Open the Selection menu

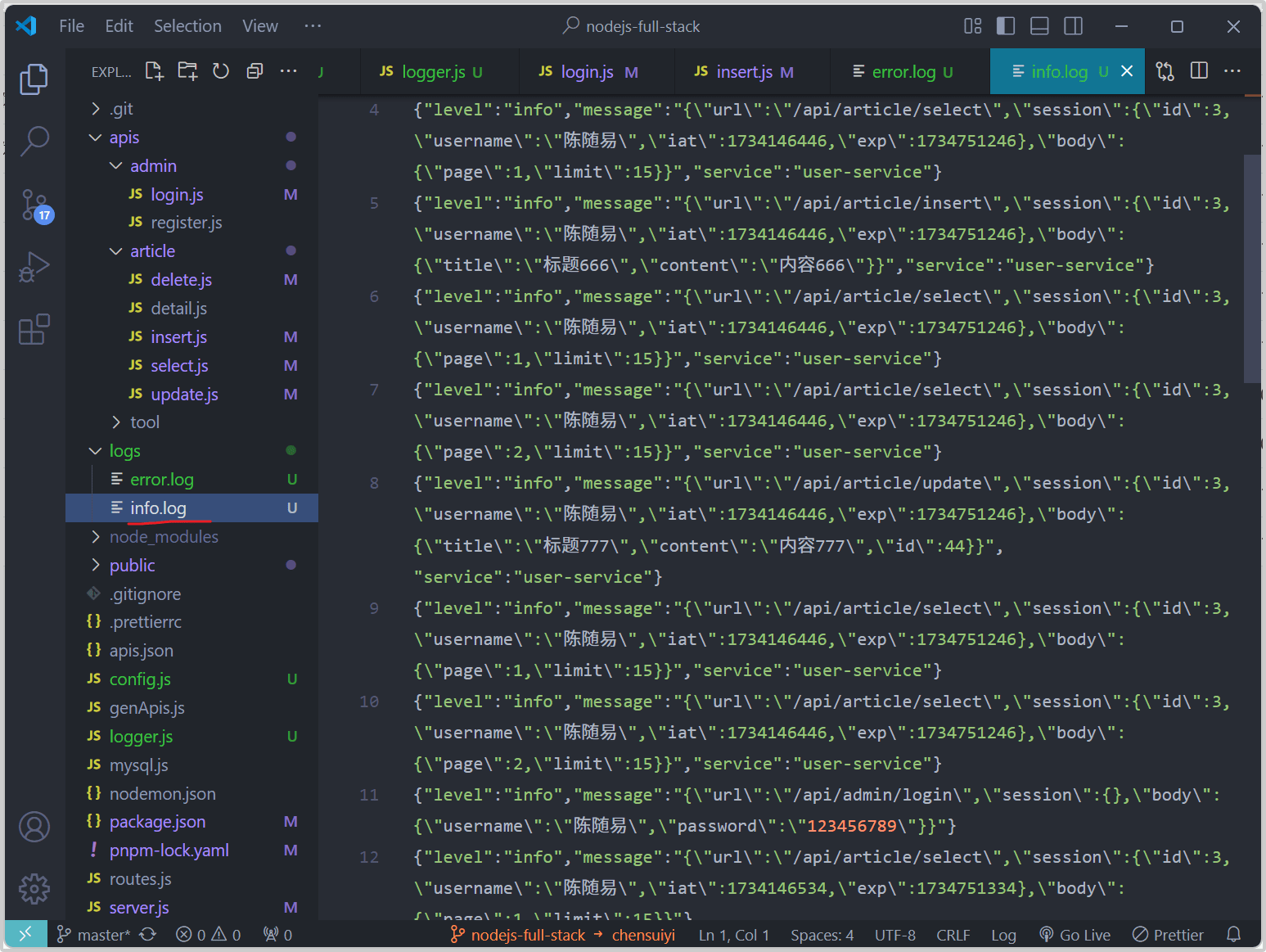187,26
